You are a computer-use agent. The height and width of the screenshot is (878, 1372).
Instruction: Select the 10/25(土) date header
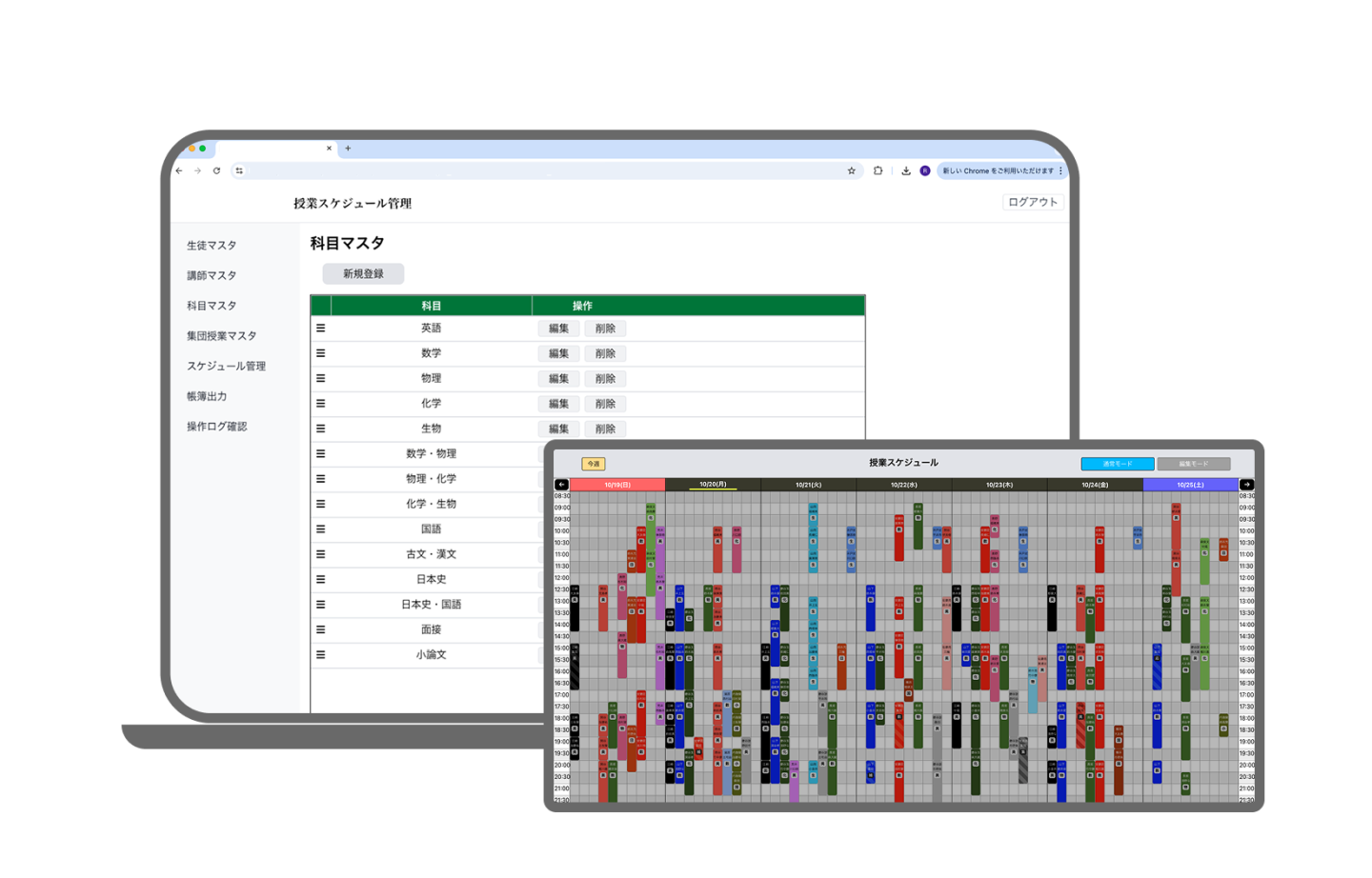tap(1190, 485)
